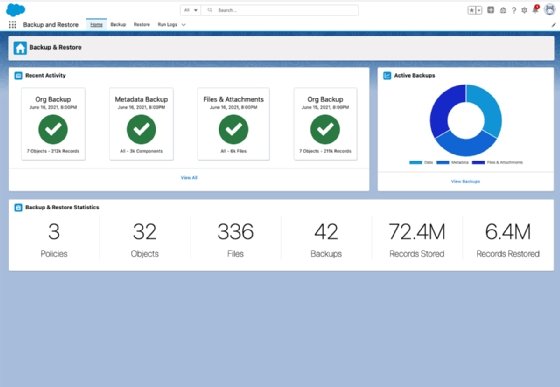Screen dimensions: 560x387
Task: Click the favorites star icon
Action: pyautogui.click(x=471, y=10)
